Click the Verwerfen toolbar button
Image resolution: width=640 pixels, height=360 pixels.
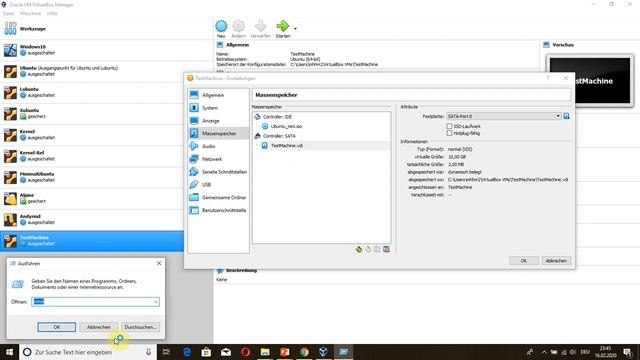click(260, 29)
